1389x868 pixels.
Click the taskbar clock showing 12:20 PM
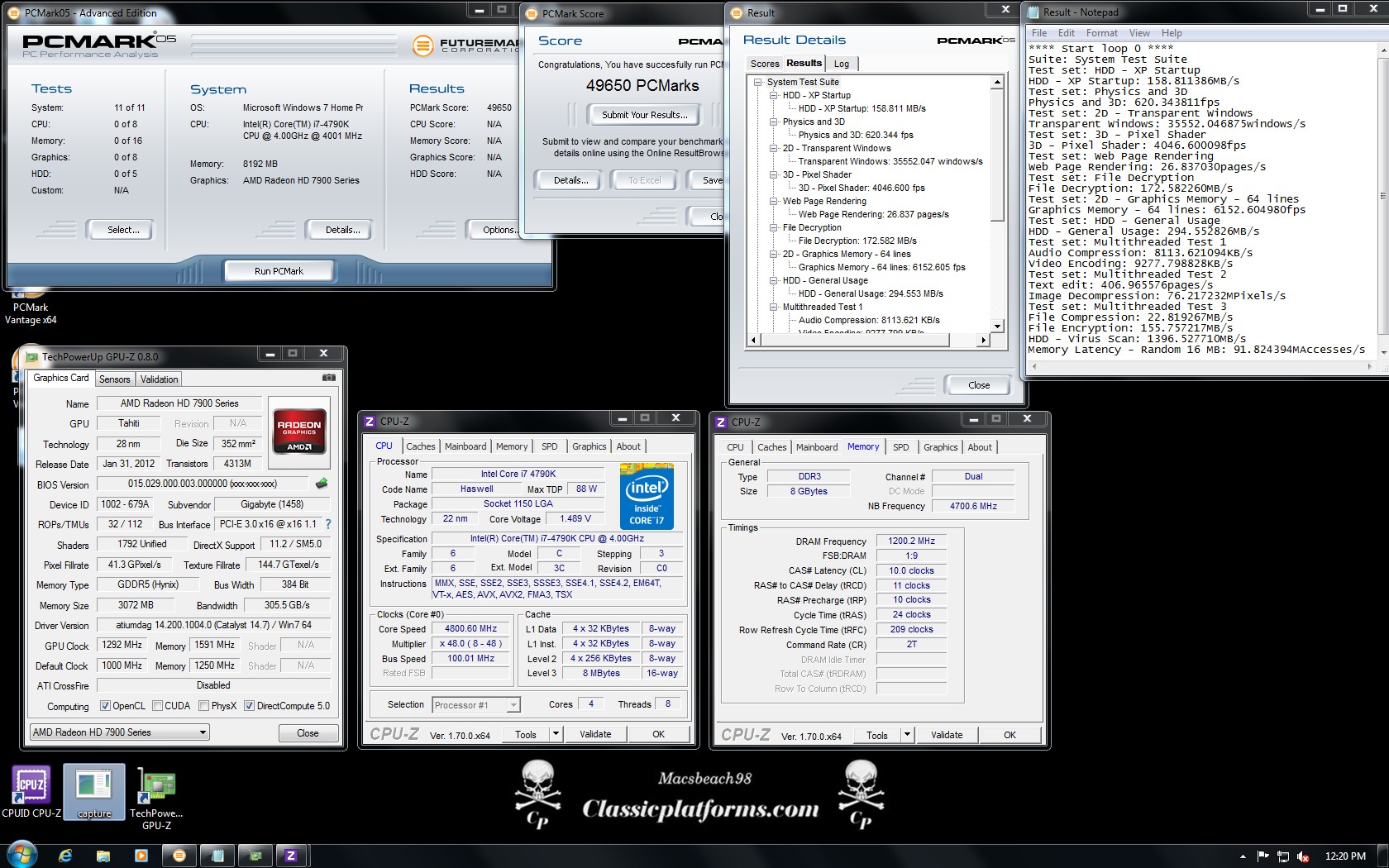point(1345,856)
